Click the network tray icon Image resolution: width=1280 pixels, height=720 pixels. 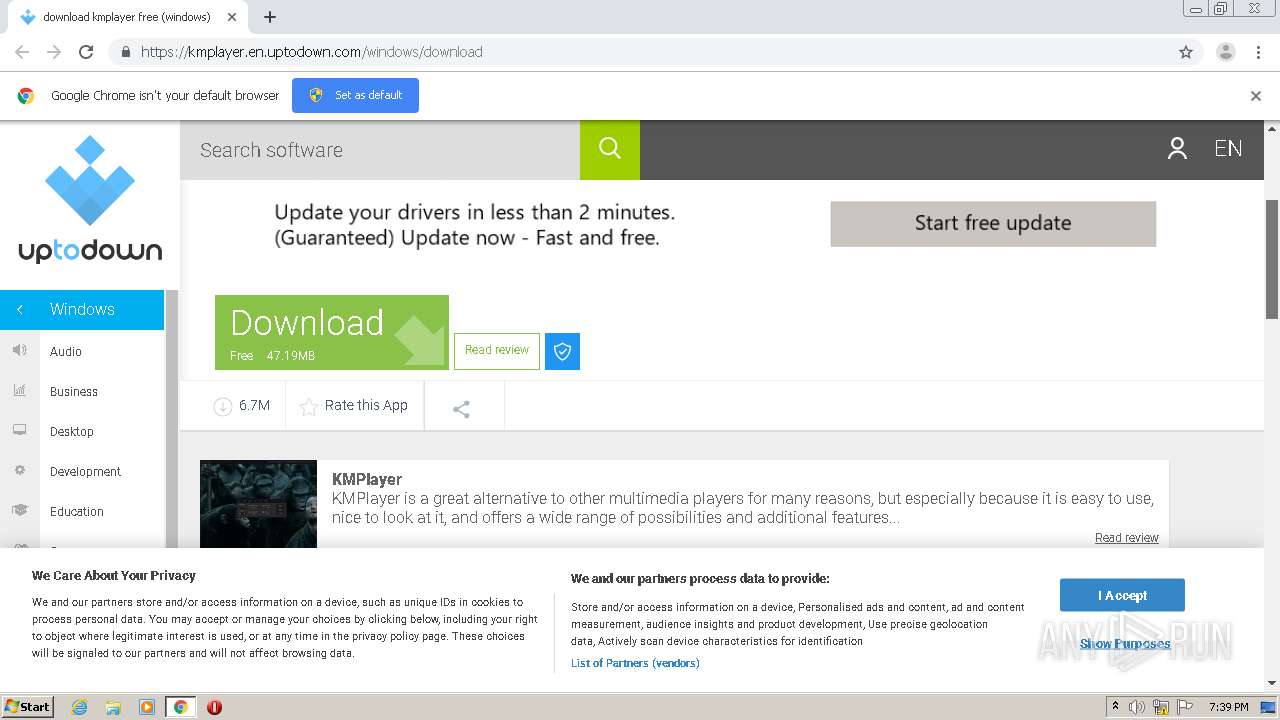coord(1161,707)
